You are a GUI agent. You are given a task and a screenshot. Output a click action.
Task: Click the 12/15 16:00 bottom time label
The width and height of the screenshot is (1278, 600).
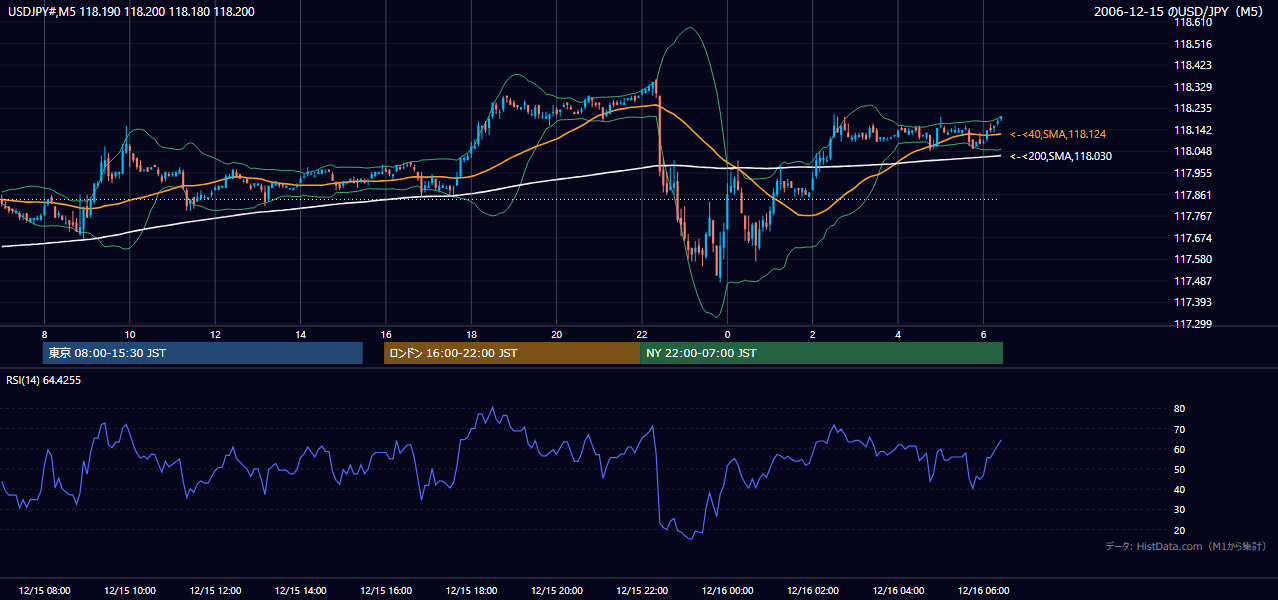pyautogui.click(x=386, y=591)
